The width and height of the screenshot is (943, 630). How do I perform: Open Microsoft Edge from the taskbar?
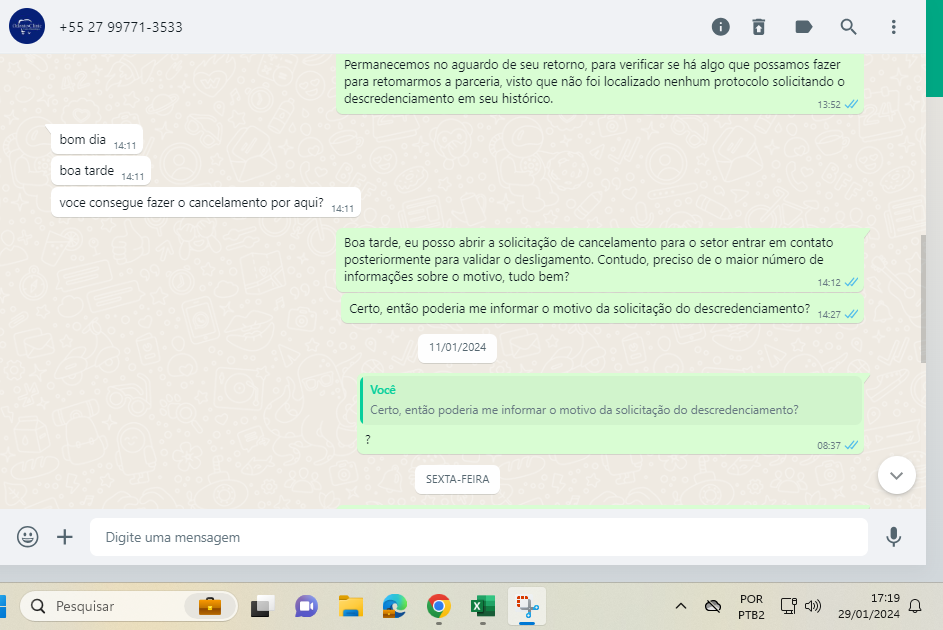point(395,606)
